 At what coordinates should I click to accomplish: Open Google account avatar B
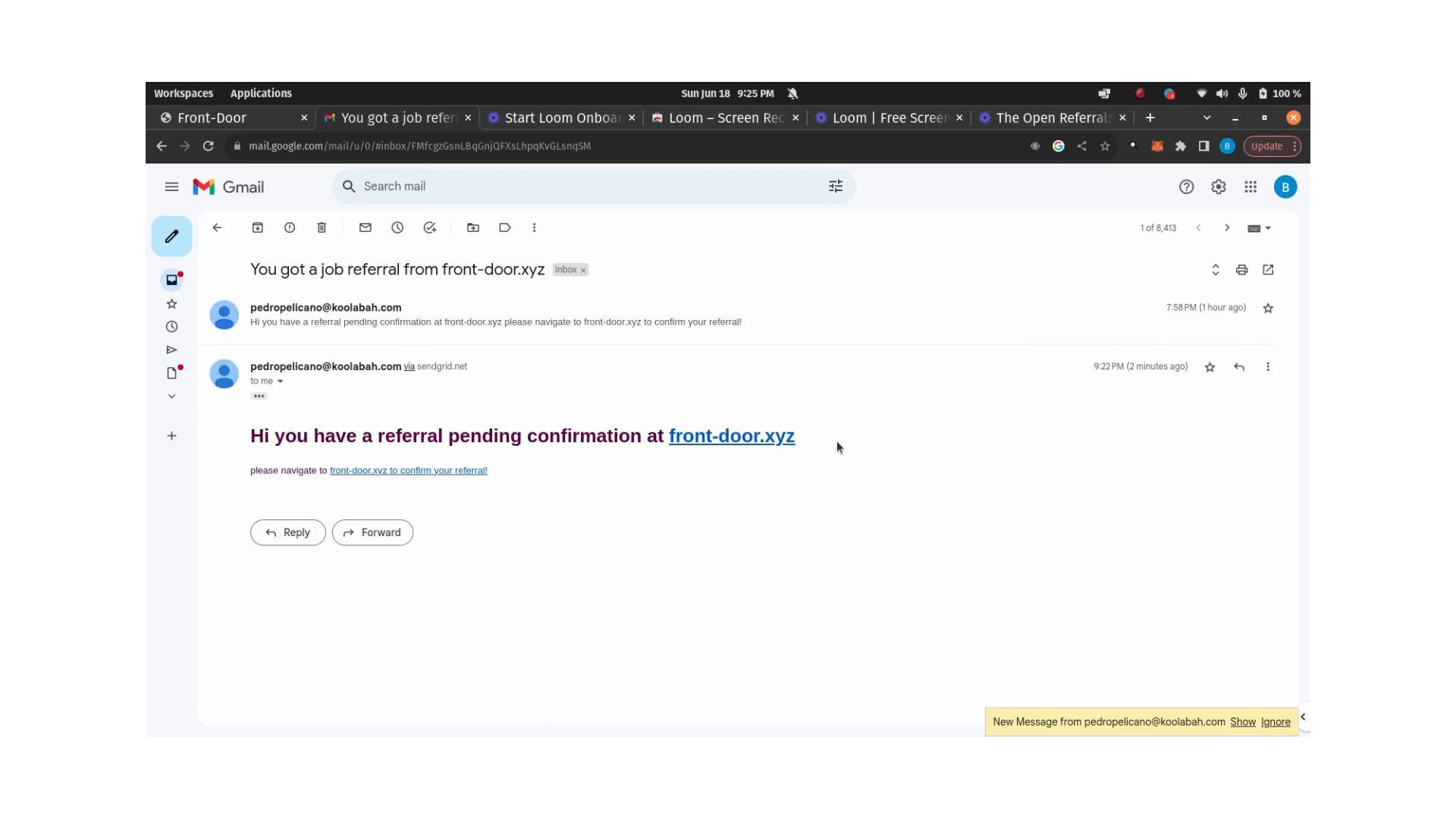(x=1285, y=187)
